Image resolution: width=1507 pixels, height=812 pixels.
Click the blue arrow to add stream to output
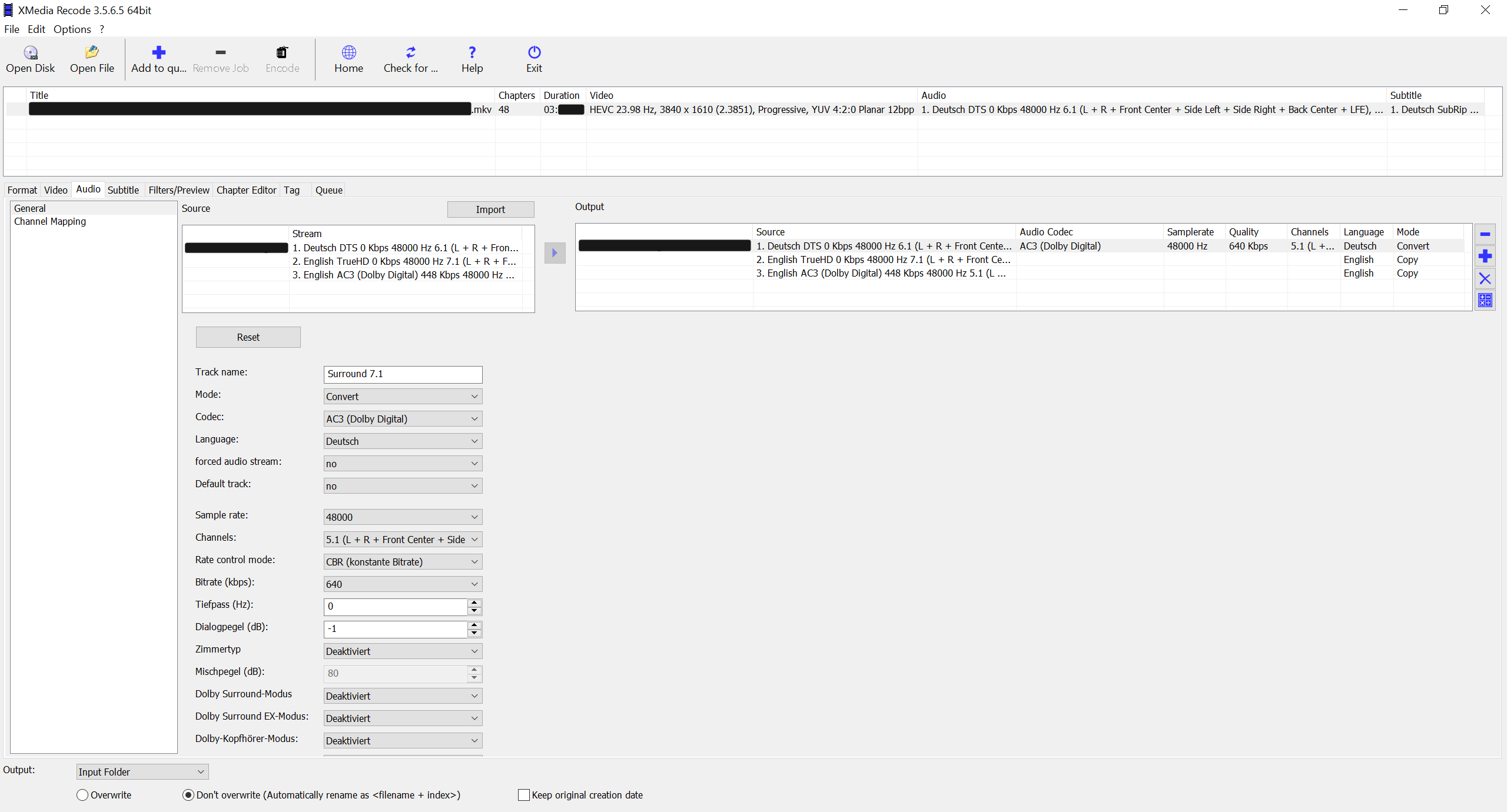pyautogui.click(x=555, y=253)
